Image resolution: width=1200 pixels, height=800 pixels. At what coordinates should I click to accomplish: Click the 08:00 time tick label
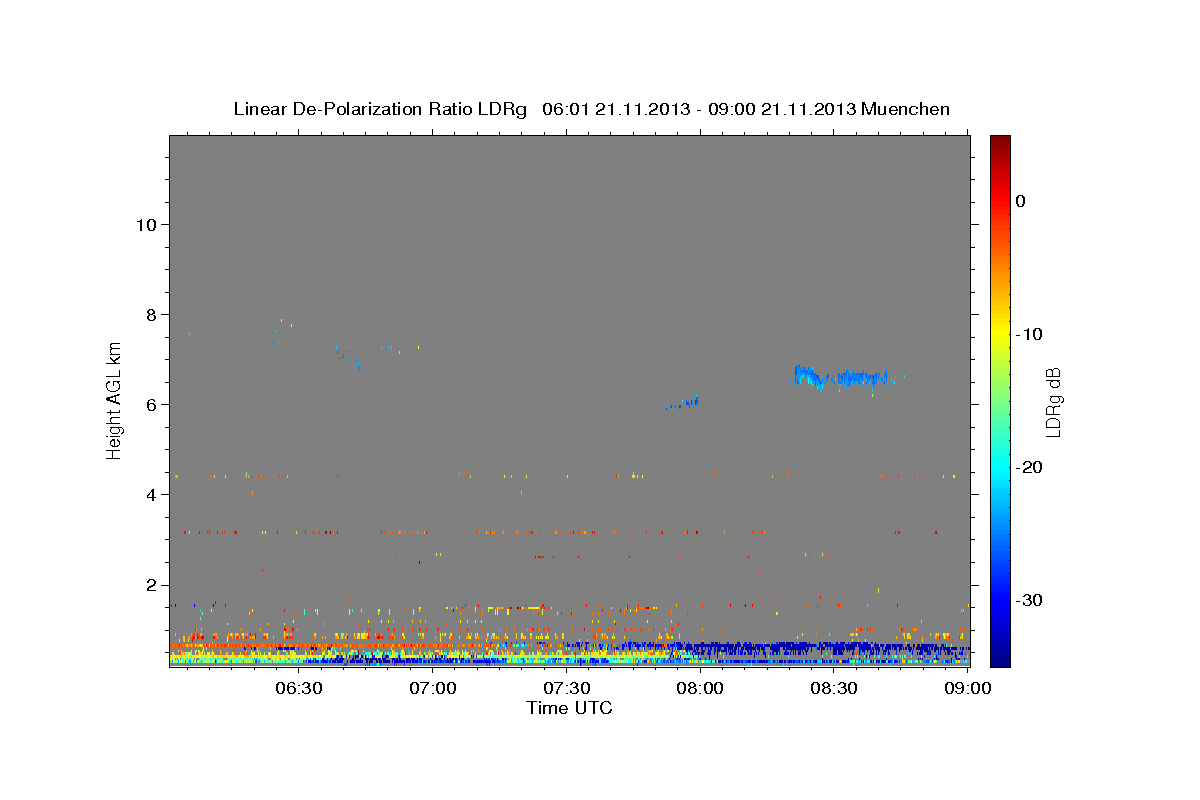coord(700,688)
